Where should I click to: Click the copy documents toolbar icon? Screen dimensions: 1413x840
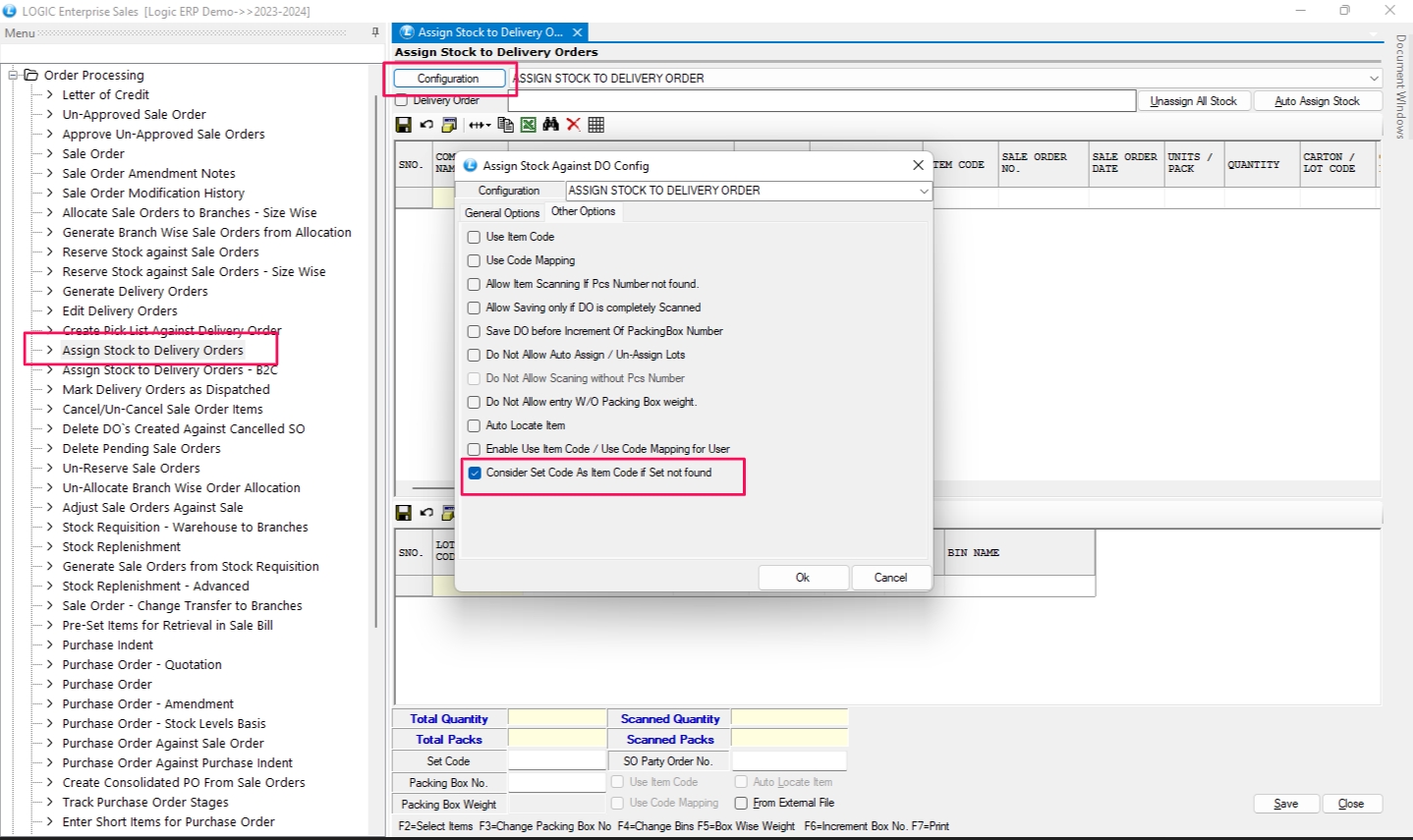pyautogui.click(x=505, y=125)
